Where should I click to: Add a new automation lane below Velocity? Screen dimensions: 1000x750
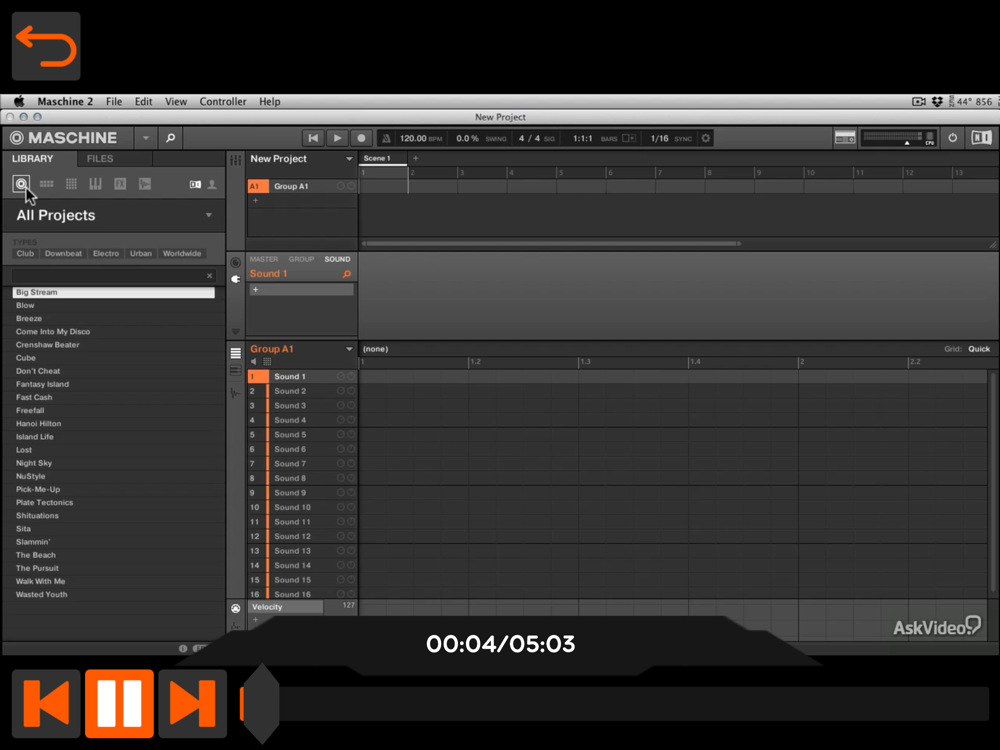(256, 619)
